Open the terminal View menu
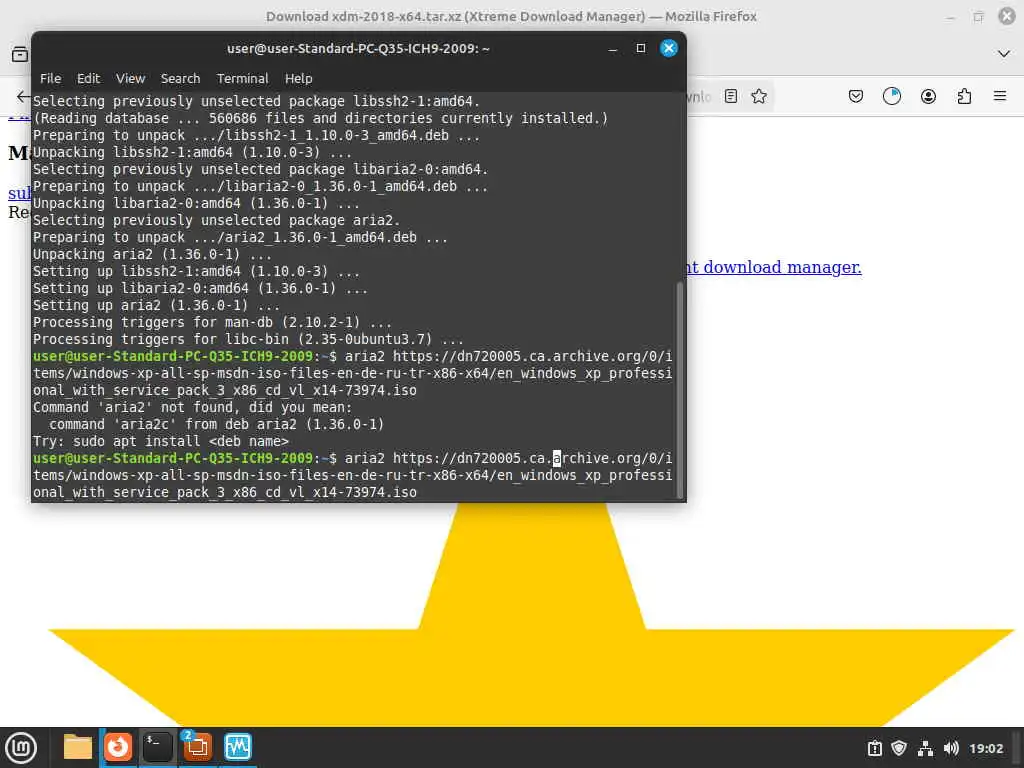 (x=131, y=78)
